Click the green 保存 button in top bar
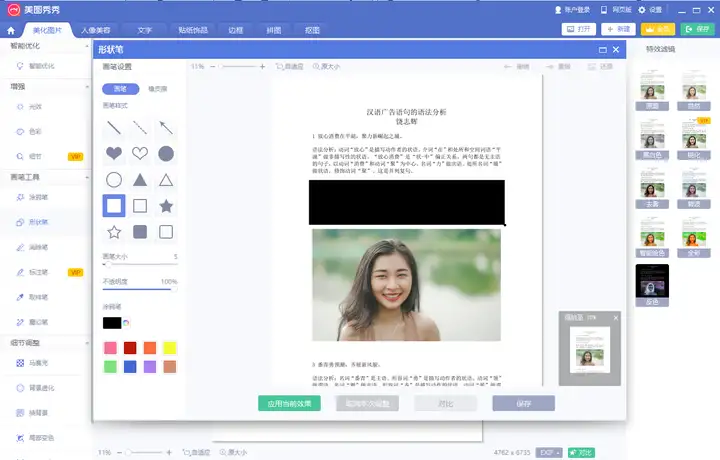720x460 pixels. (x=698, y=29)
